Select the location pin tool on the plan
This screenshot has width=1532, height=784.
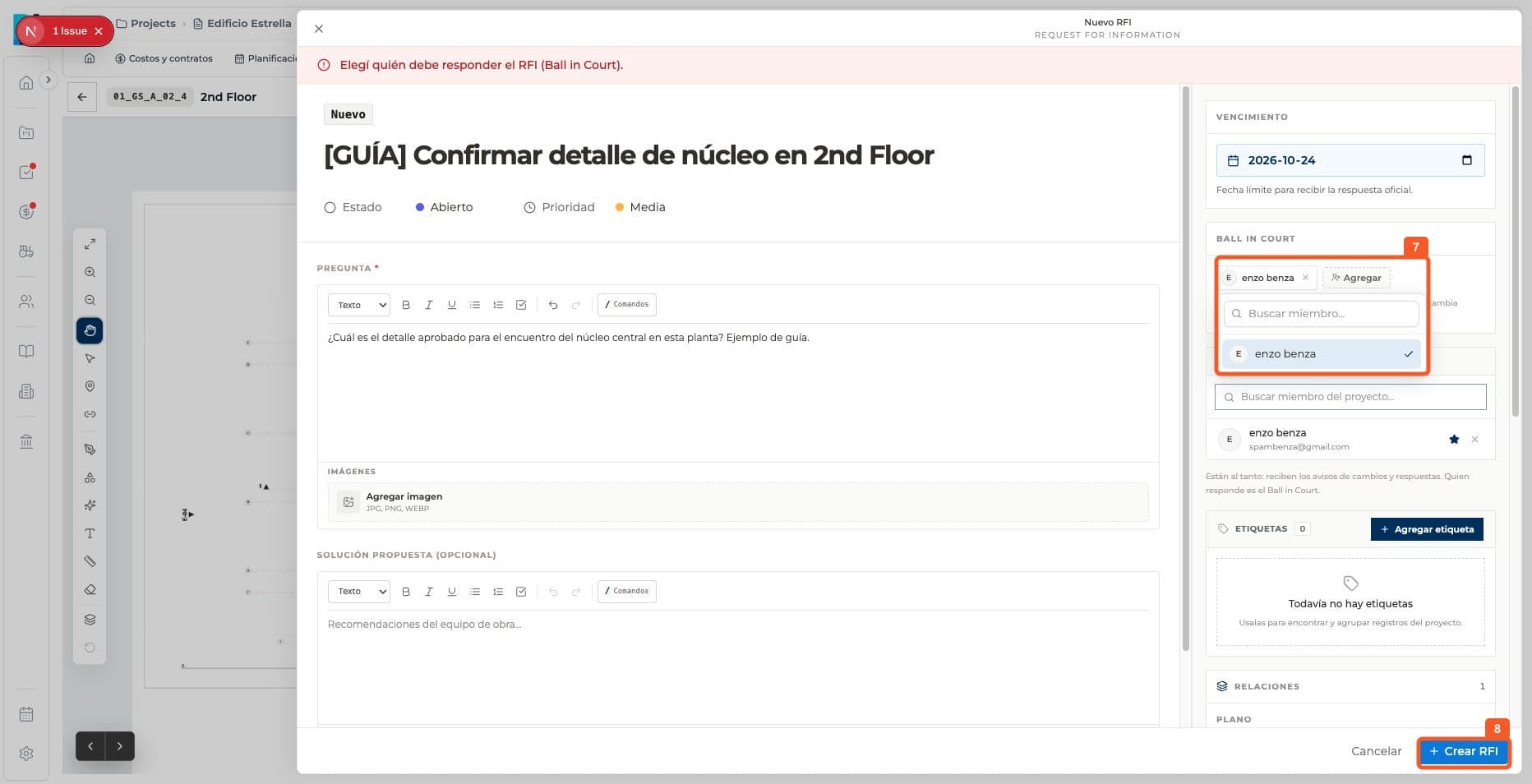pyautogui.click(x=90, y=386)
